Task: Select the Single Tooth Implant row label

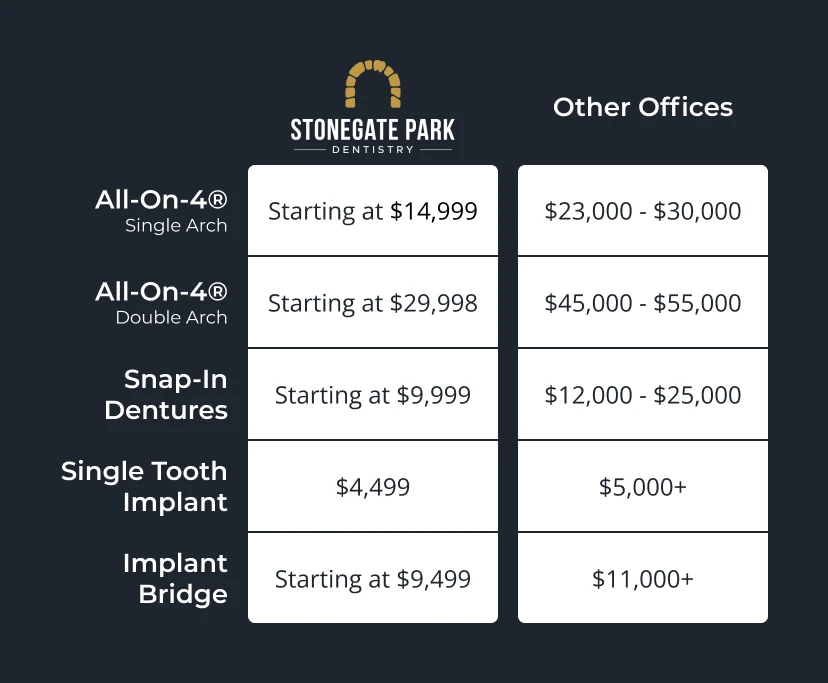Action: tap(144, 486)
